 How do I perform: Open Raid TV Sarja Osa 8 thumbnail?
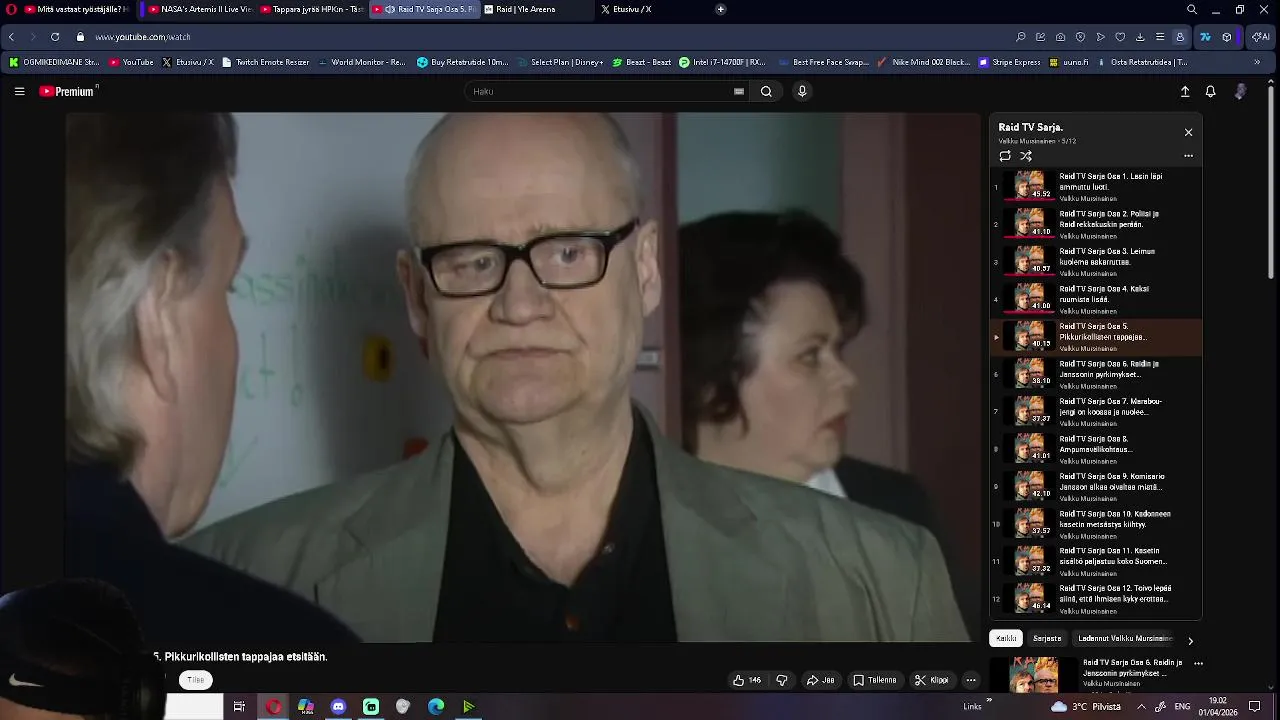tap(1029, 449)
